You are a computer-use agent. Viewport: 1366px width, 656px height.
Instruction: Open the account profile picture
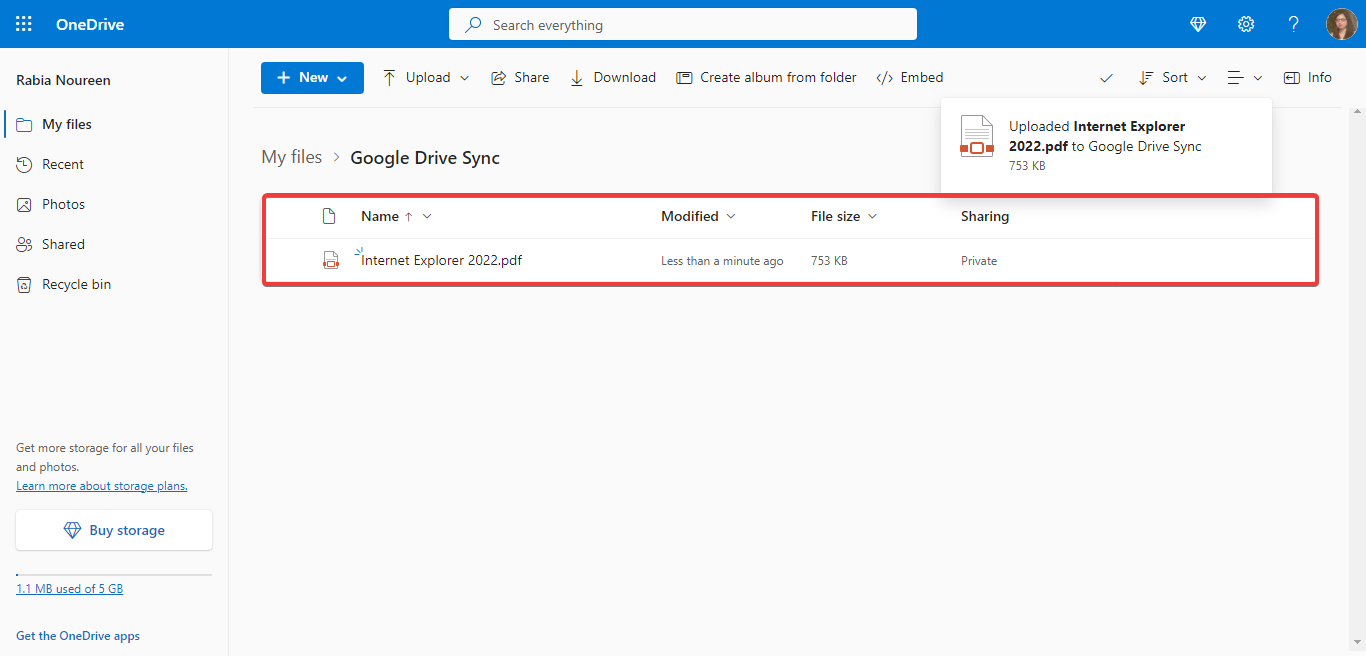pyautogui.click(x=1341, y=24)
